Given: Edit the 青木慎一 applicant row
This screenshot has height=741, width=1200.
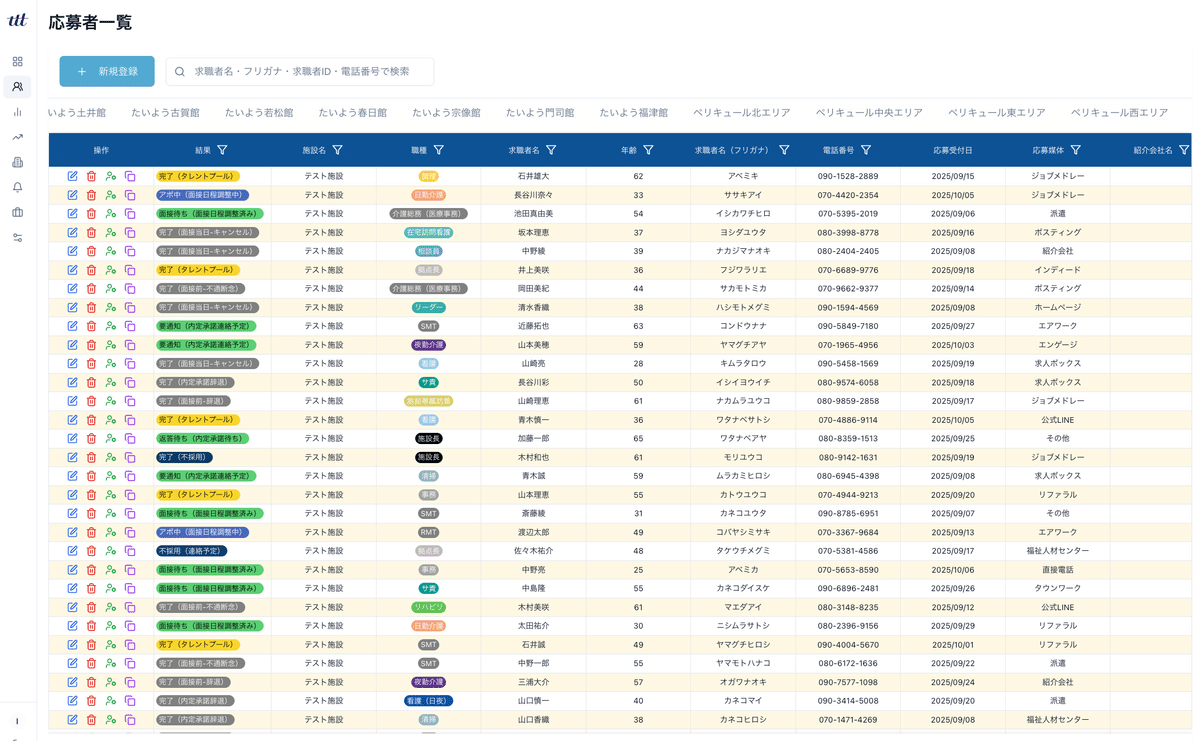Looking at the screenshot, I should pos(72,420).
